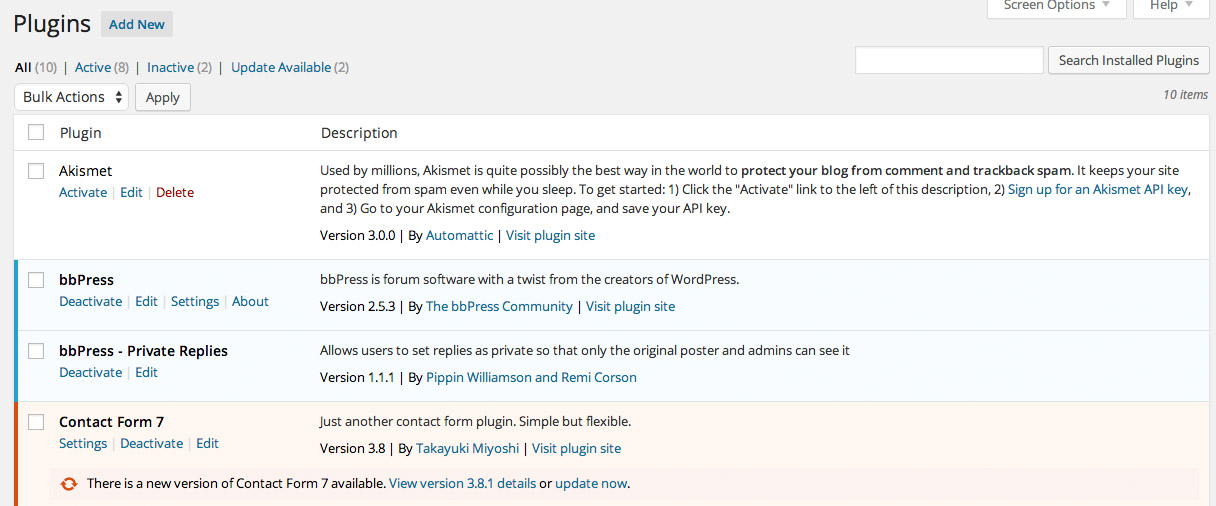Activate the Akismet plugin
Viewport: 1216px width, 506px height.
pos(83,192)
